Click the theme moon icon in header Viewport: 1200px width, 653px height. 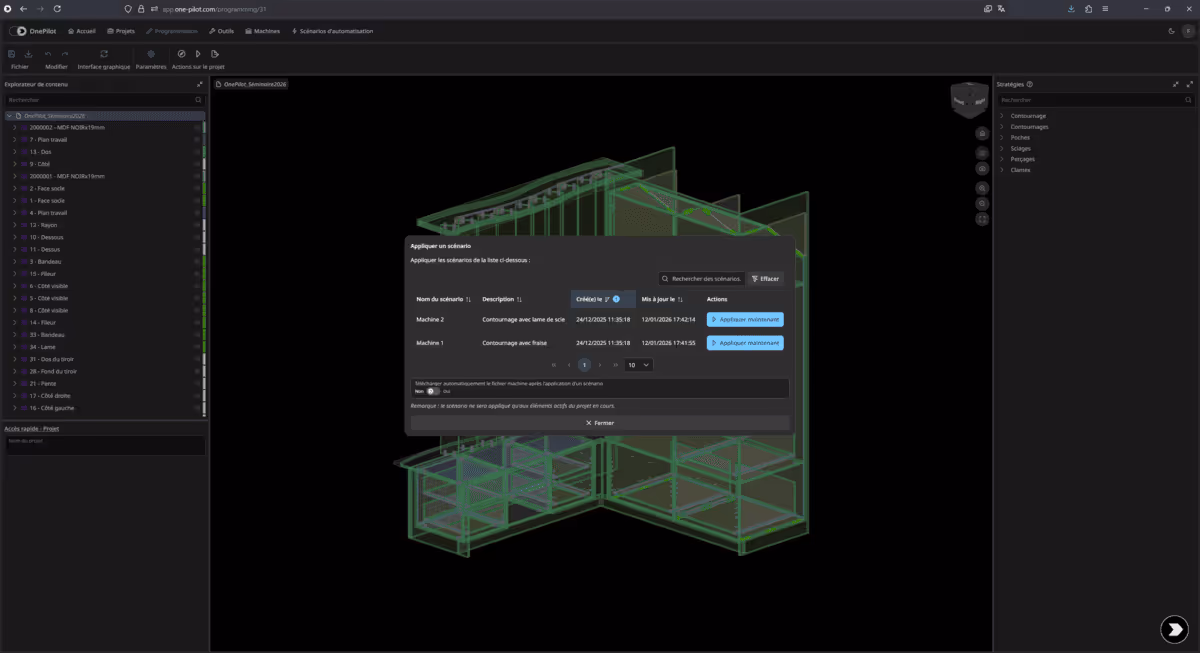click(1171, 31)
